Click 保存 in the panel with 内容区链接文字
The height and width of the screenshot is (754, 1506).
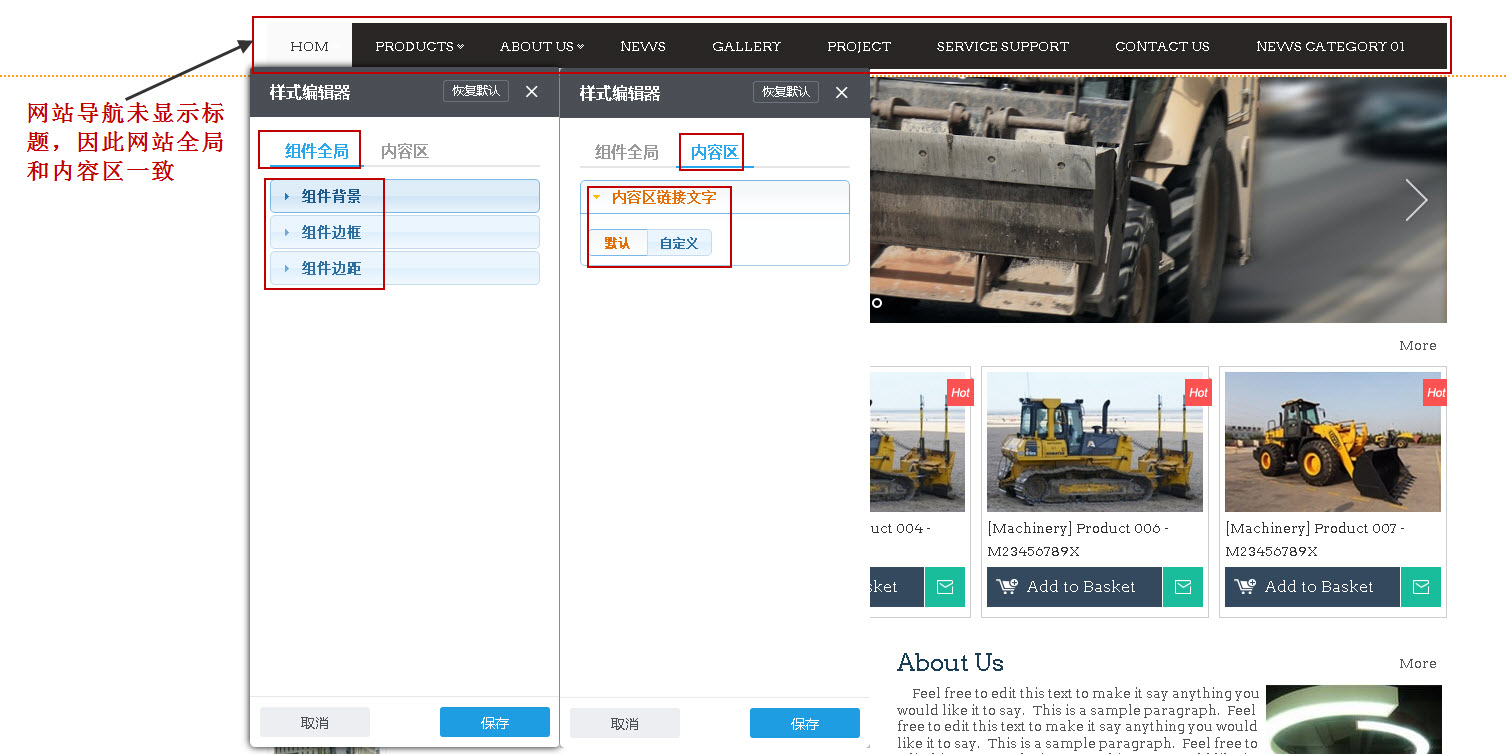tap(805, 723)
